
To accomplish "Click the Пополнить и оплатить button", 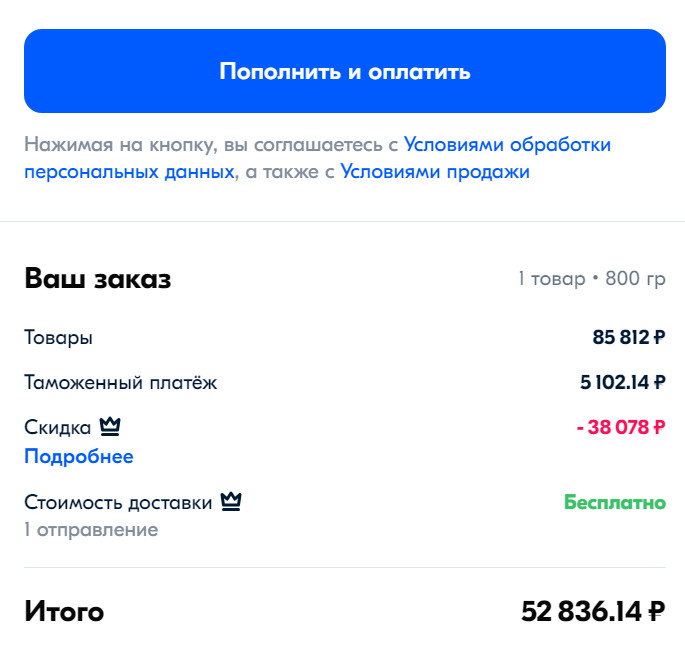I will pos(344,71).
